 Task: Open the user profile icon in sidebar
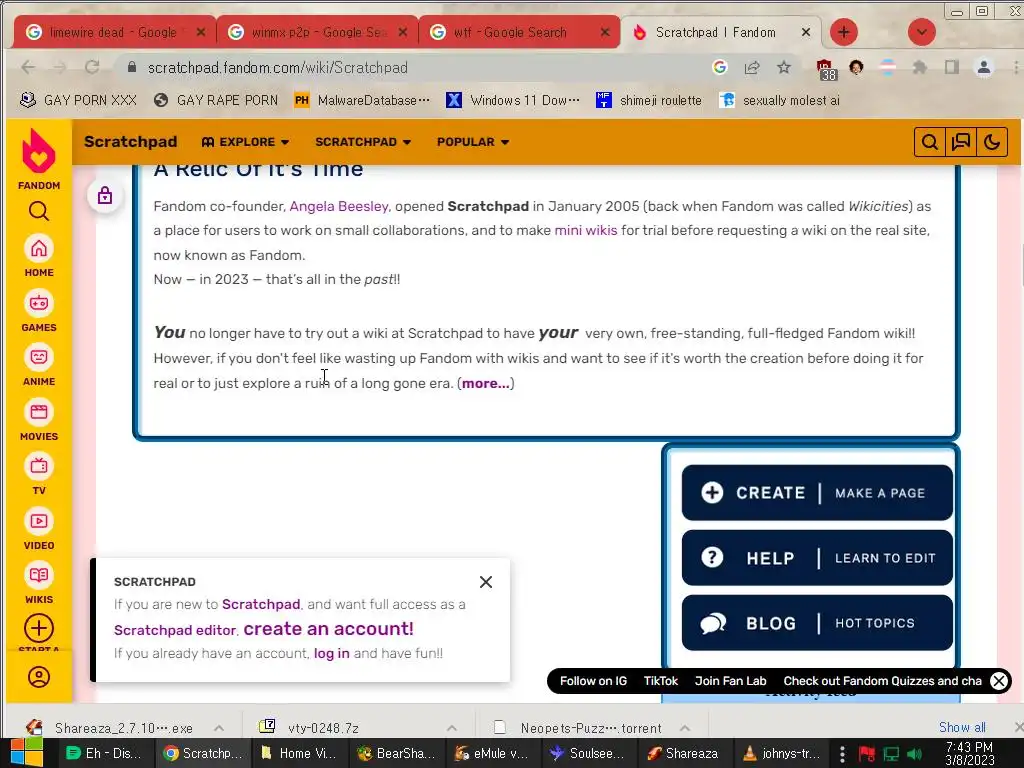pyautogui.click(x=39, y=677)
